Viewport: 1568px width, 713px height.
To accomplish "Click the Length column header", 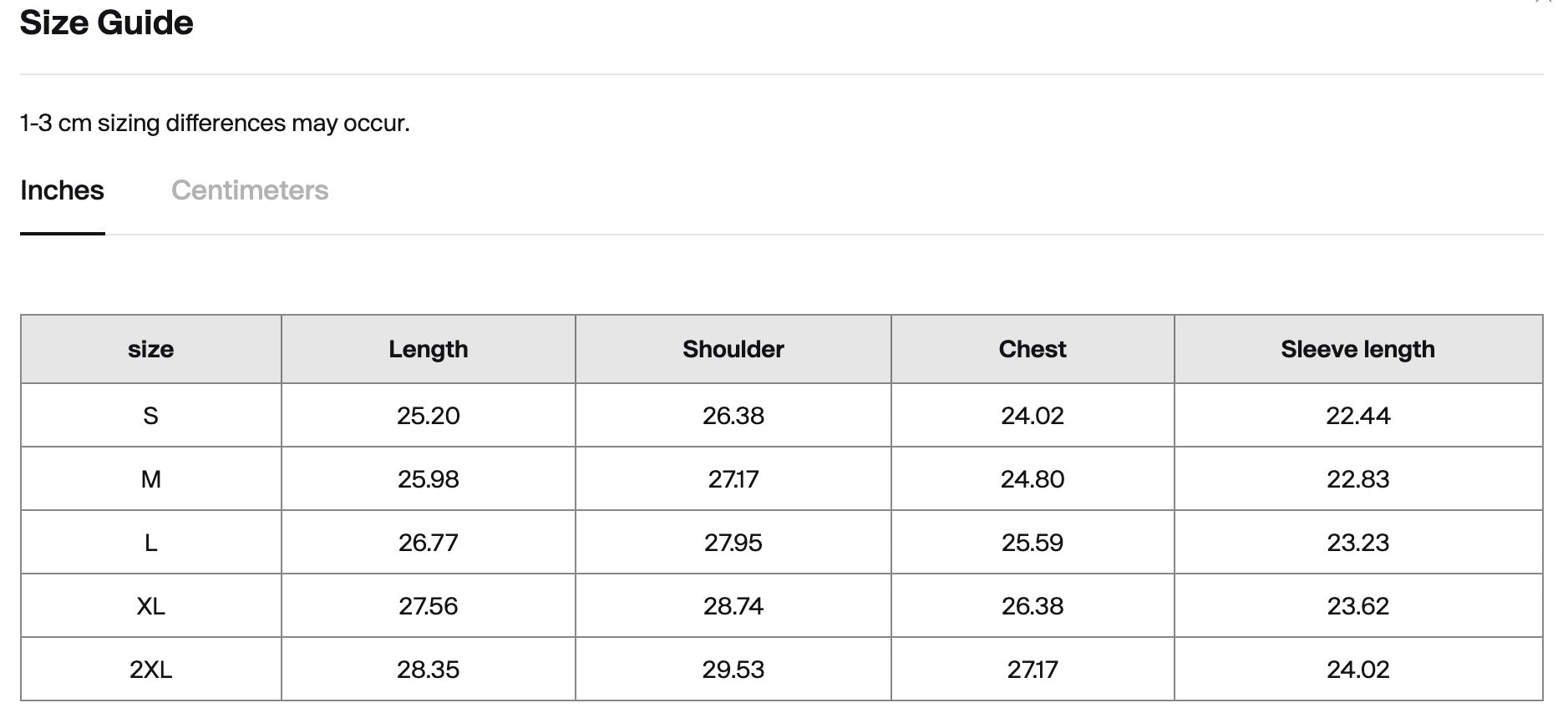I will pos(428,349).
